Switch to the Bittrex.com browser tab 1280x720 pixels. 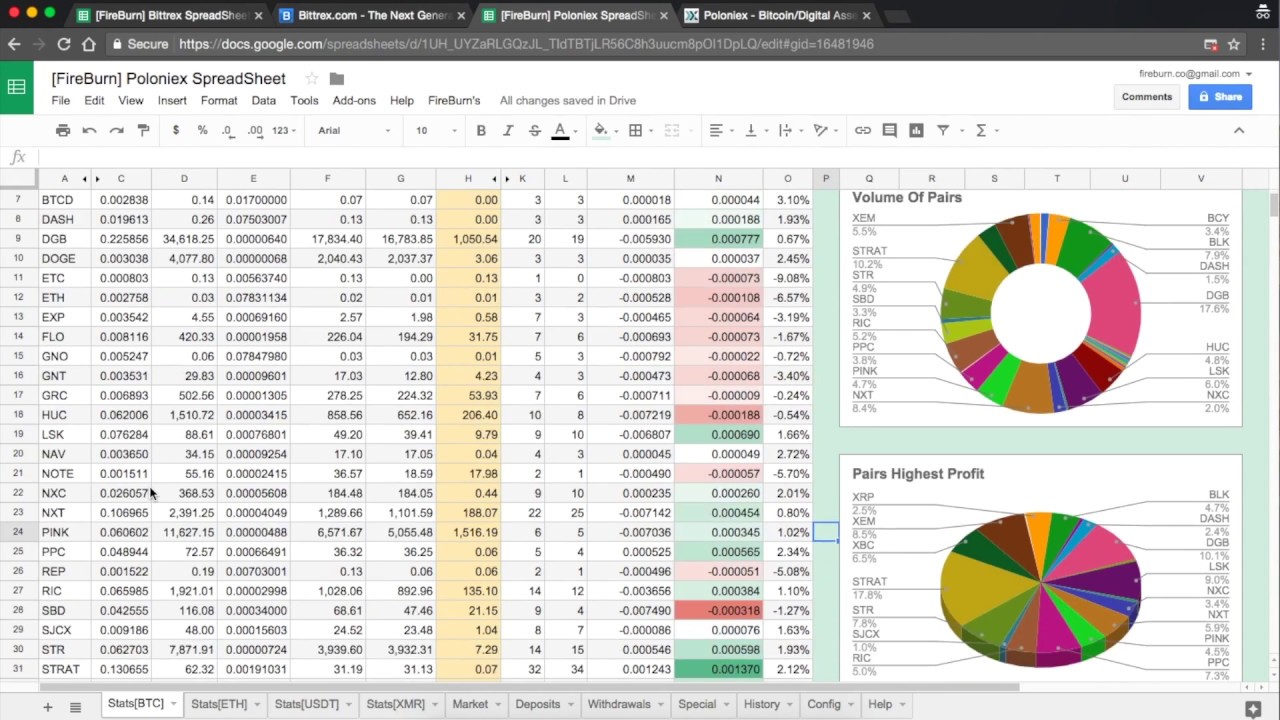[370, 15]
